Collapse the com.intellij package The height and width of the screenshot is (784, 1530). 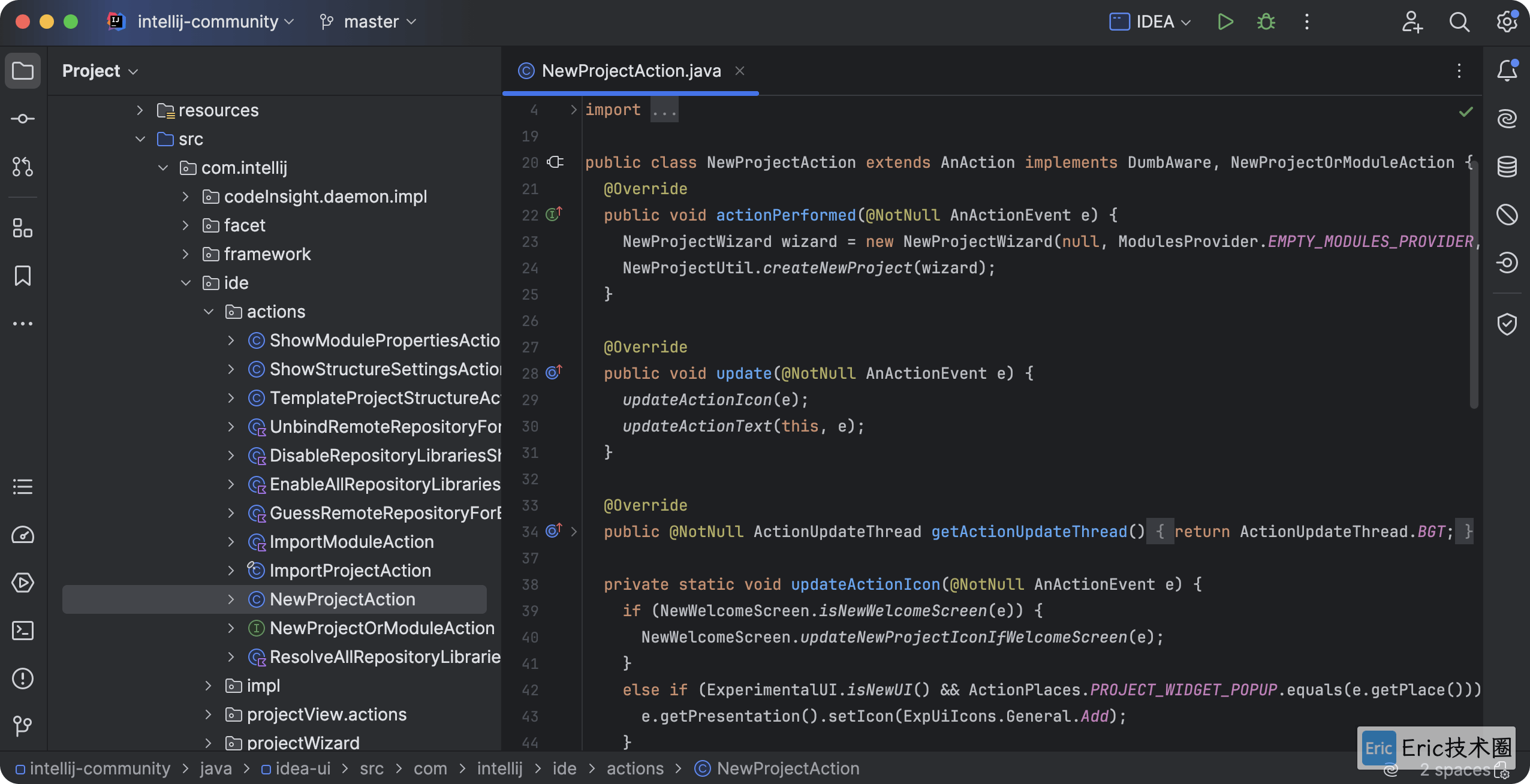click(x=162, y=168)
